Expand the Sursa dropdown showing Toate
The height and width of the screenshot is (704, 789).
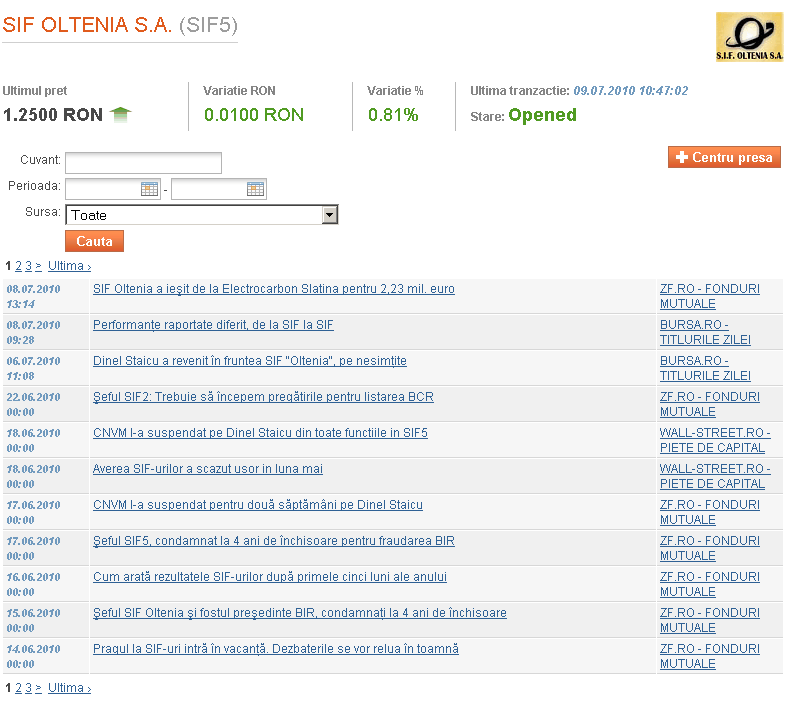point(329,215)
